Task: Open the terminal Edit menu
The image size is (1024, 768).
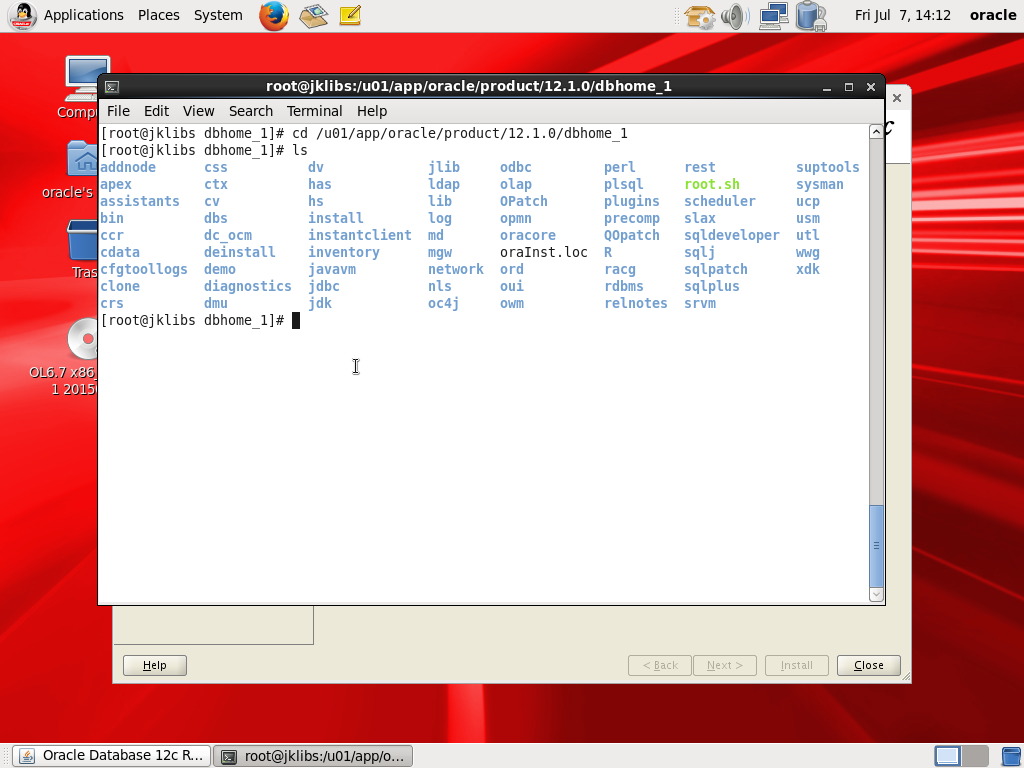Action: tap(156, 111)
